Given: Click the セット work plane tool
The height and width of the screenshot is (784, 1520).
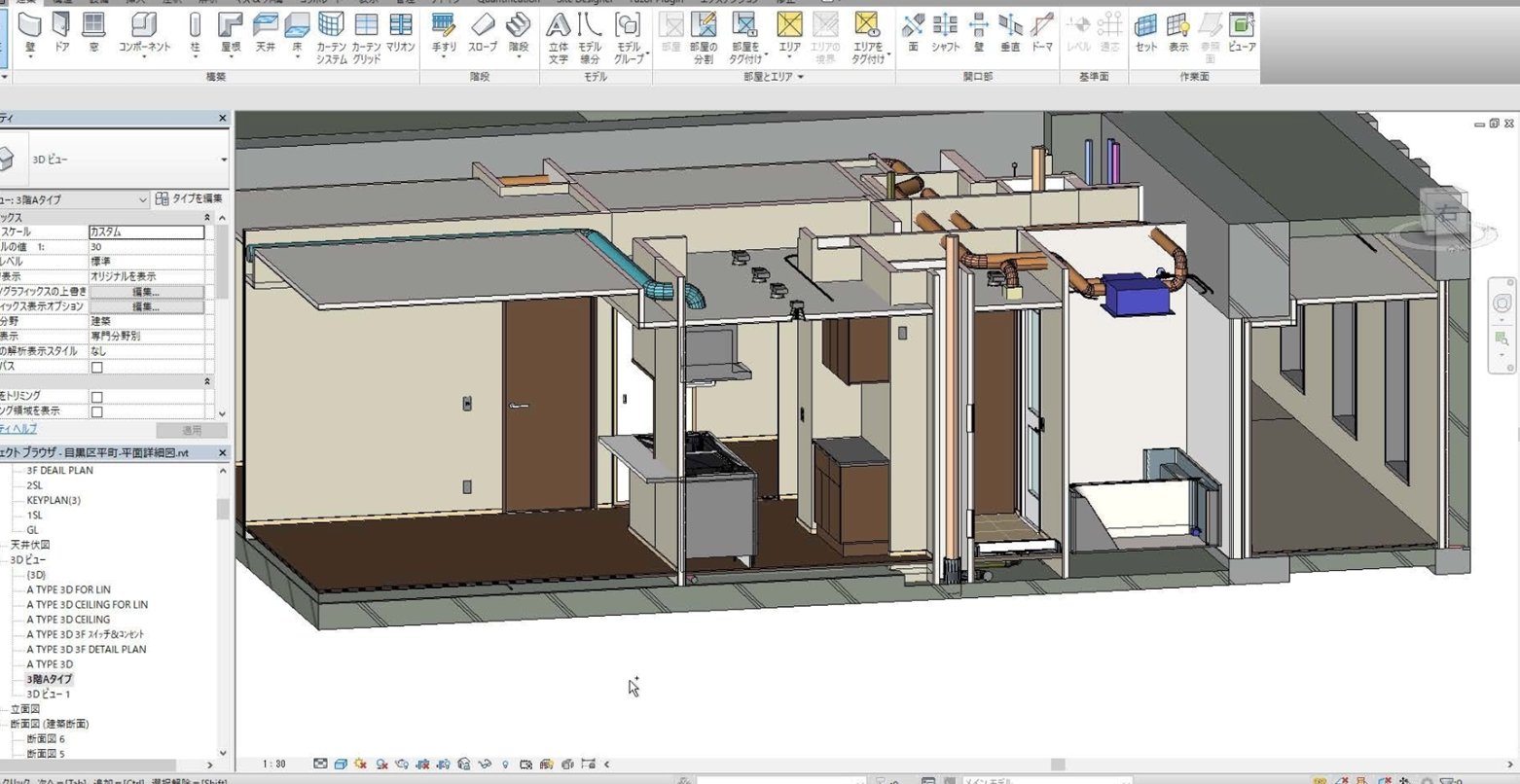Looking at the screenshot, I should pos(1146,34).
